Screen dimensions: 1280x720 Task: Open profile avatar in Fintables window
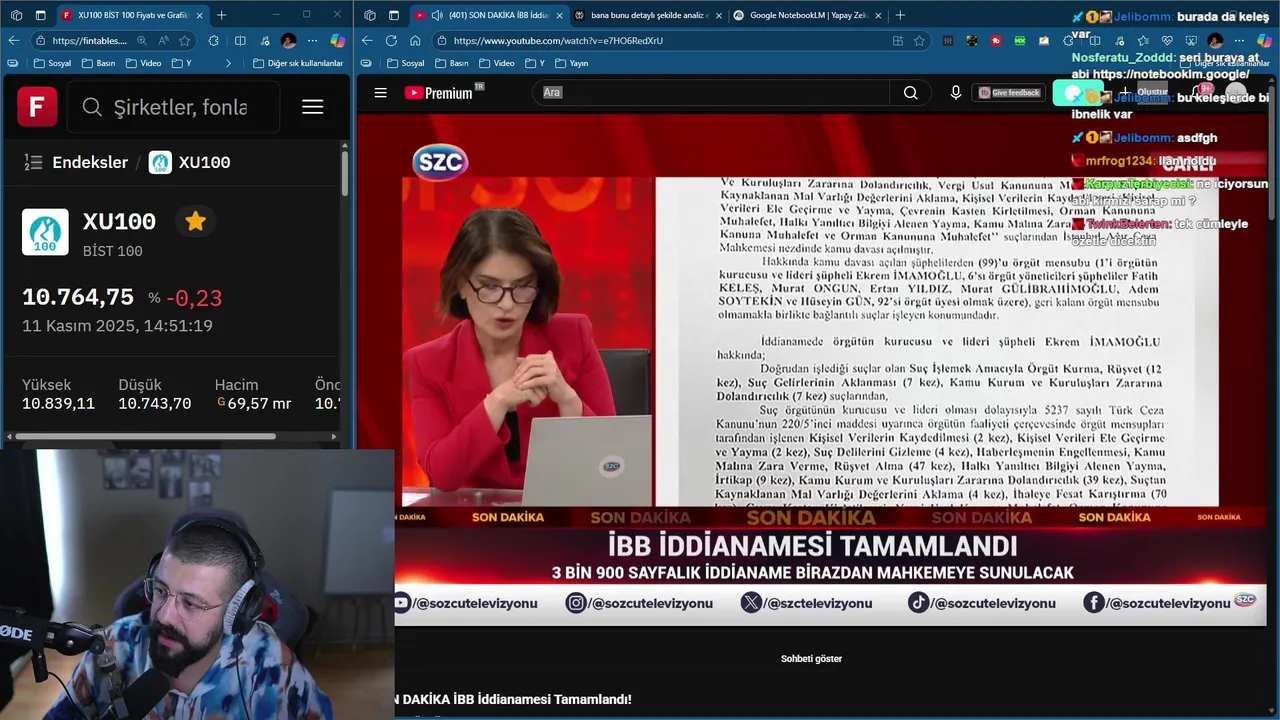coord(289,41)
